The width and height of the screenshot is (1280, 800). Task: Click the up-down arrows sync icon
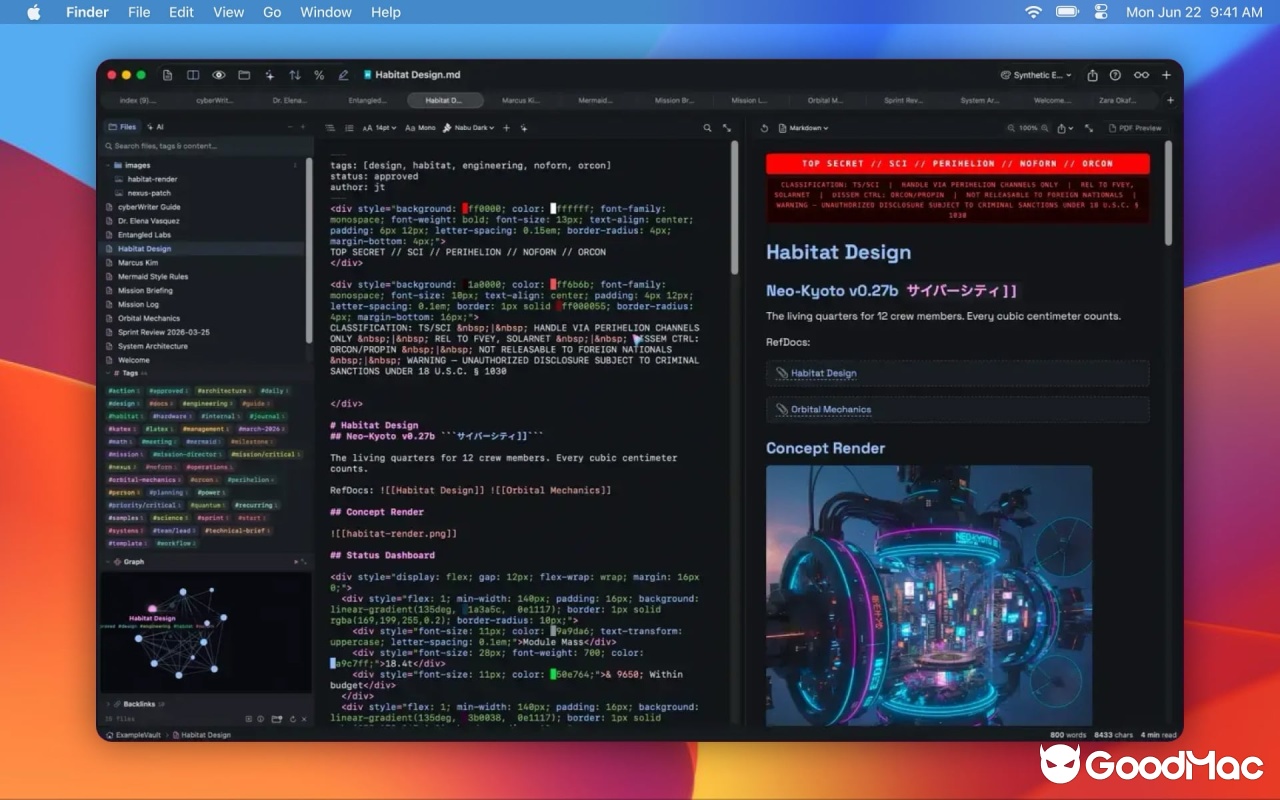pos(295,75)
